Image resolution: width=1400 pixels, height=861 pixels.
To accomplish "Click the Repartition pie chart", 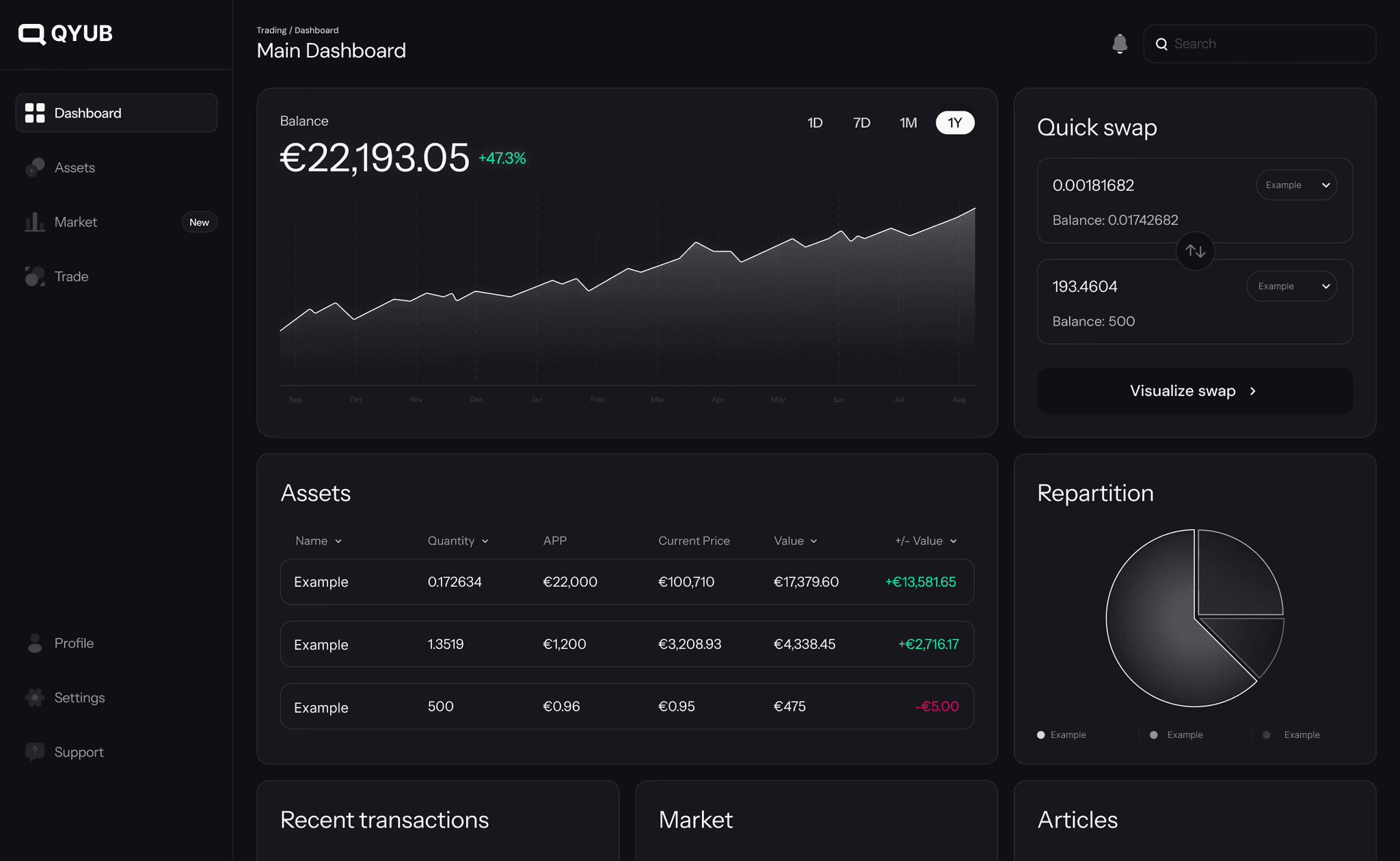I will coord(1194,616).
